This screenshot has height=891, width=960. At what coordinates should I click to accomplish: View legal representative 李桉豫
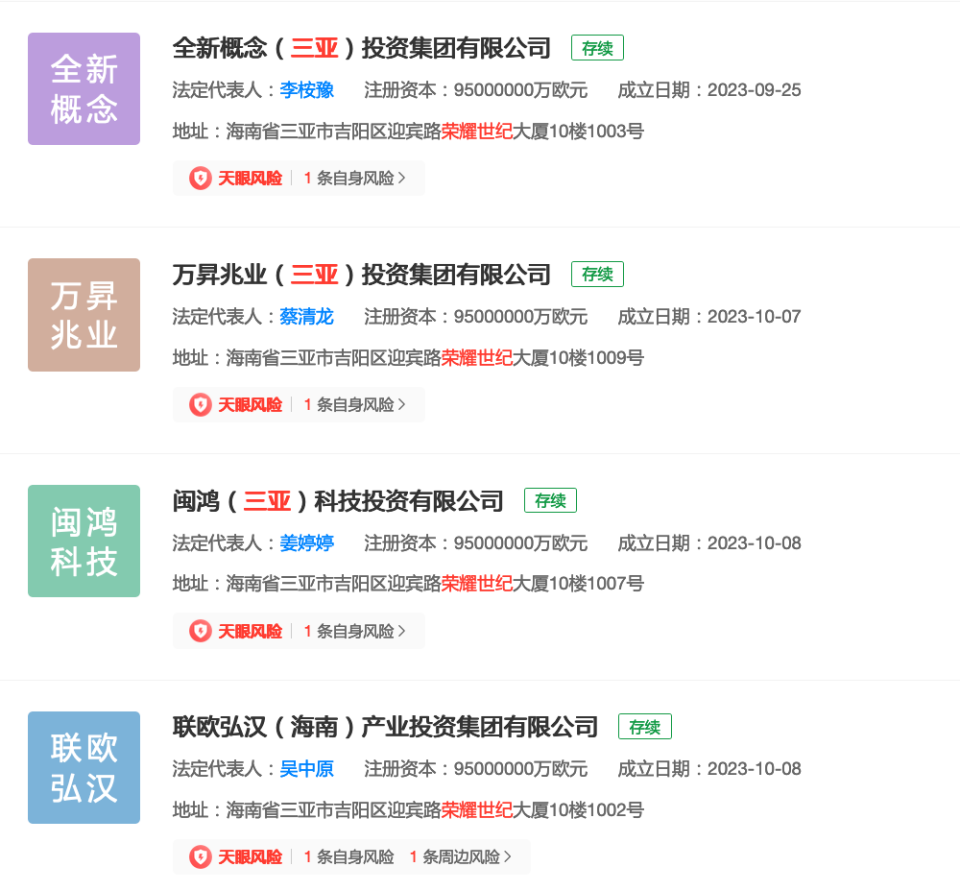307,90
